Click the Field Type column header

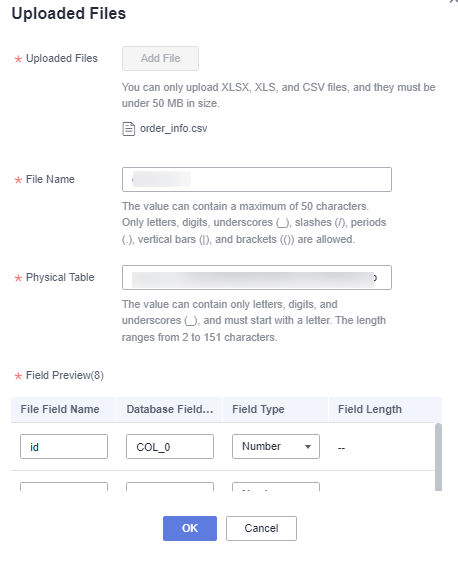click(x=258, y=409)
